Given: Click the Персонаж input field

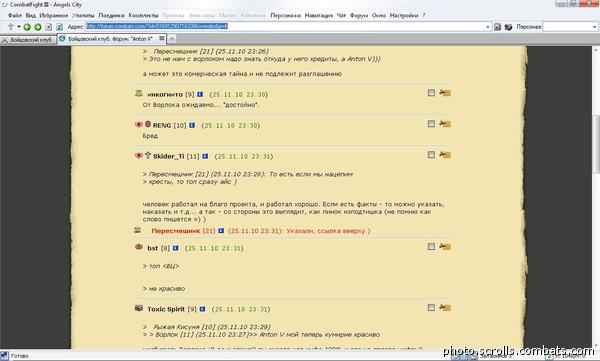Looking at the screenshot, I should pyautogui.click(x=567, y=27).
